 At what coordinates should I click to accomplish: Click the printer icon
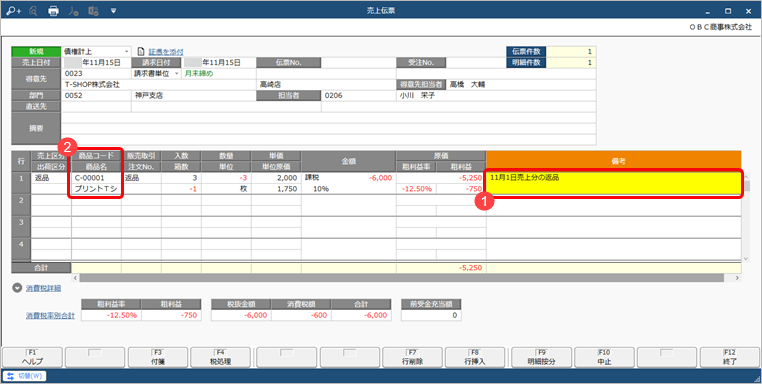53,10
